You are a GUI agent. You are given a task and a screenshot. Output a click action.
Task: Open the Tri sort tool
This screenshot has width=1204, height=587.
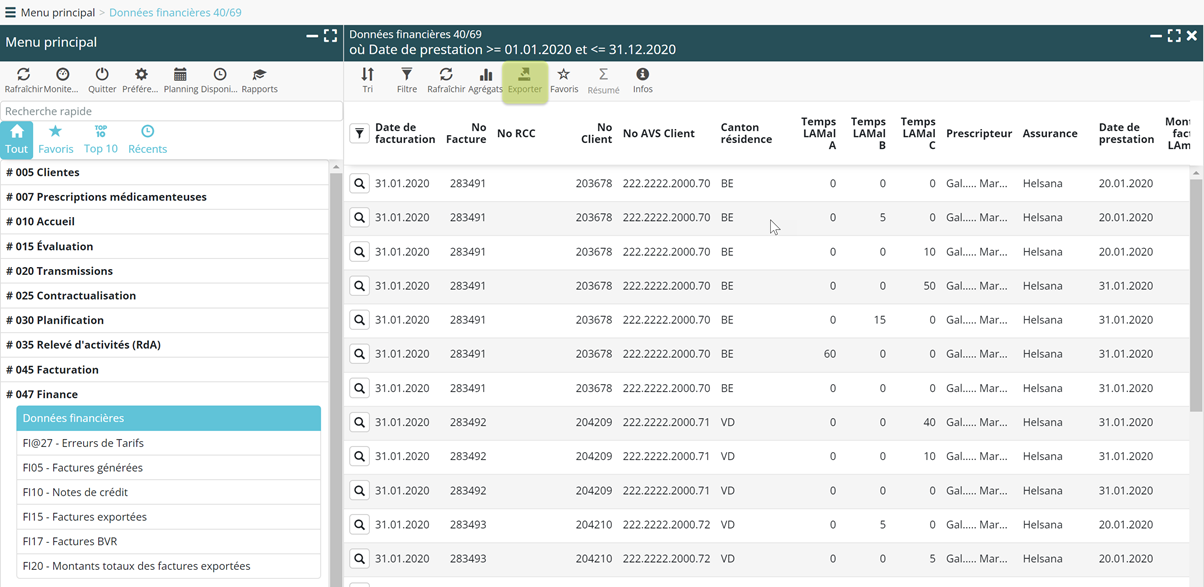point(367,81)
